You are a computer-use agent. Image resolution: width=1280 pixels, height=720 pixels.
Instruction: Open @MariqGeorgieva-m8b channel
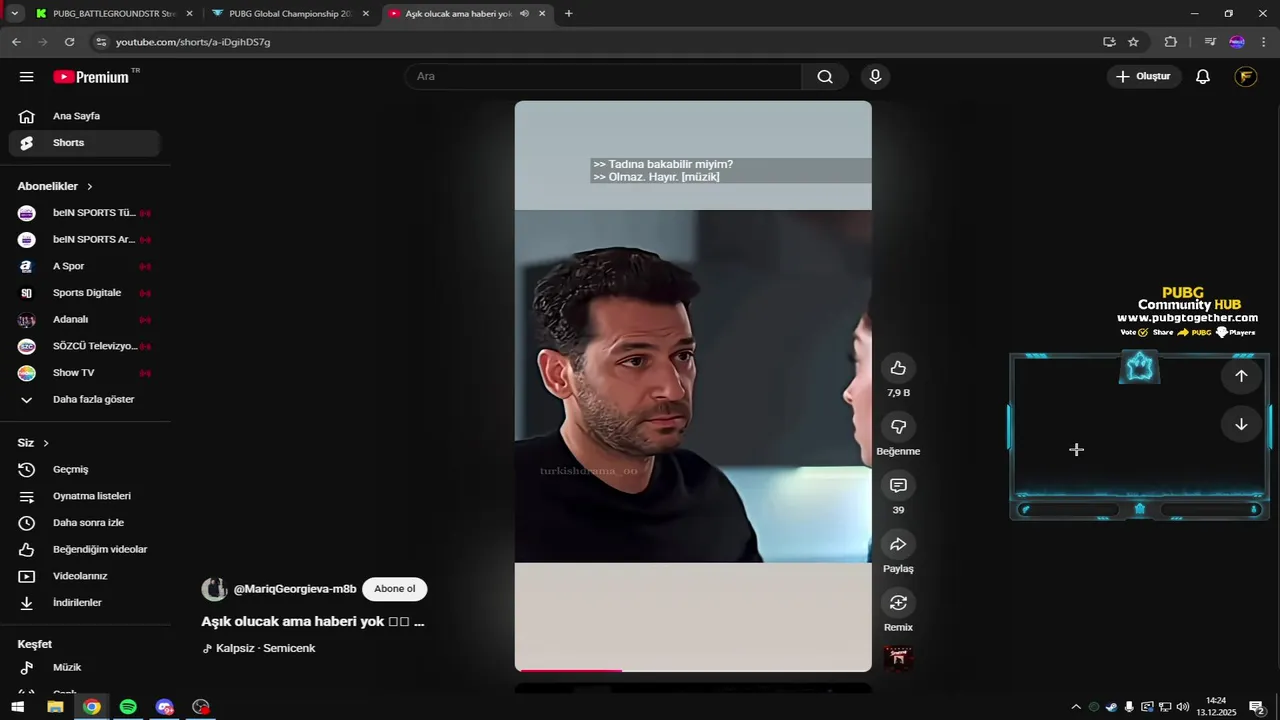[295, 589]
